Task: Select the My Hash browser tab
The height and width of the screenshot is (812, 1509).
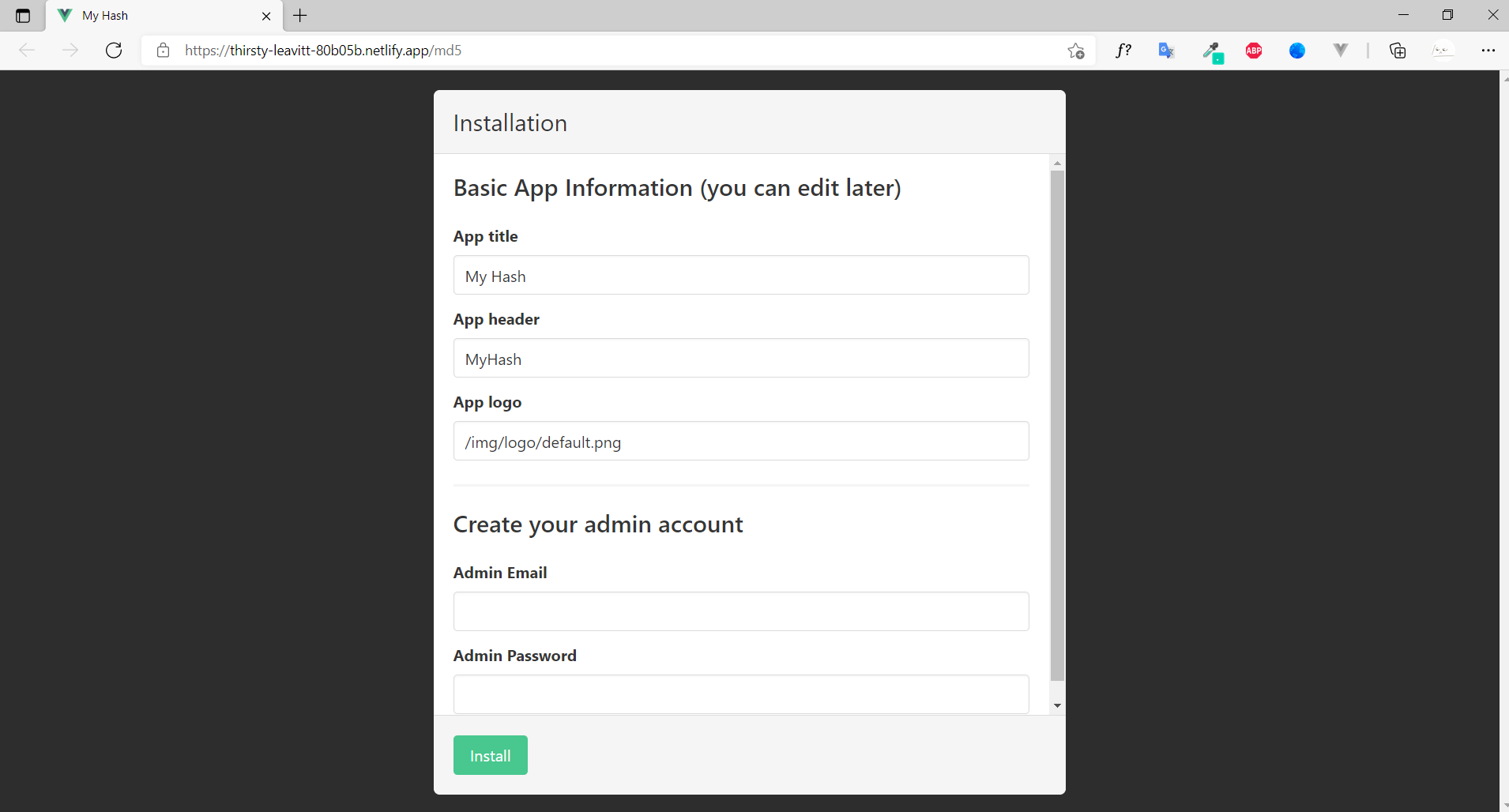Action: 158,16
